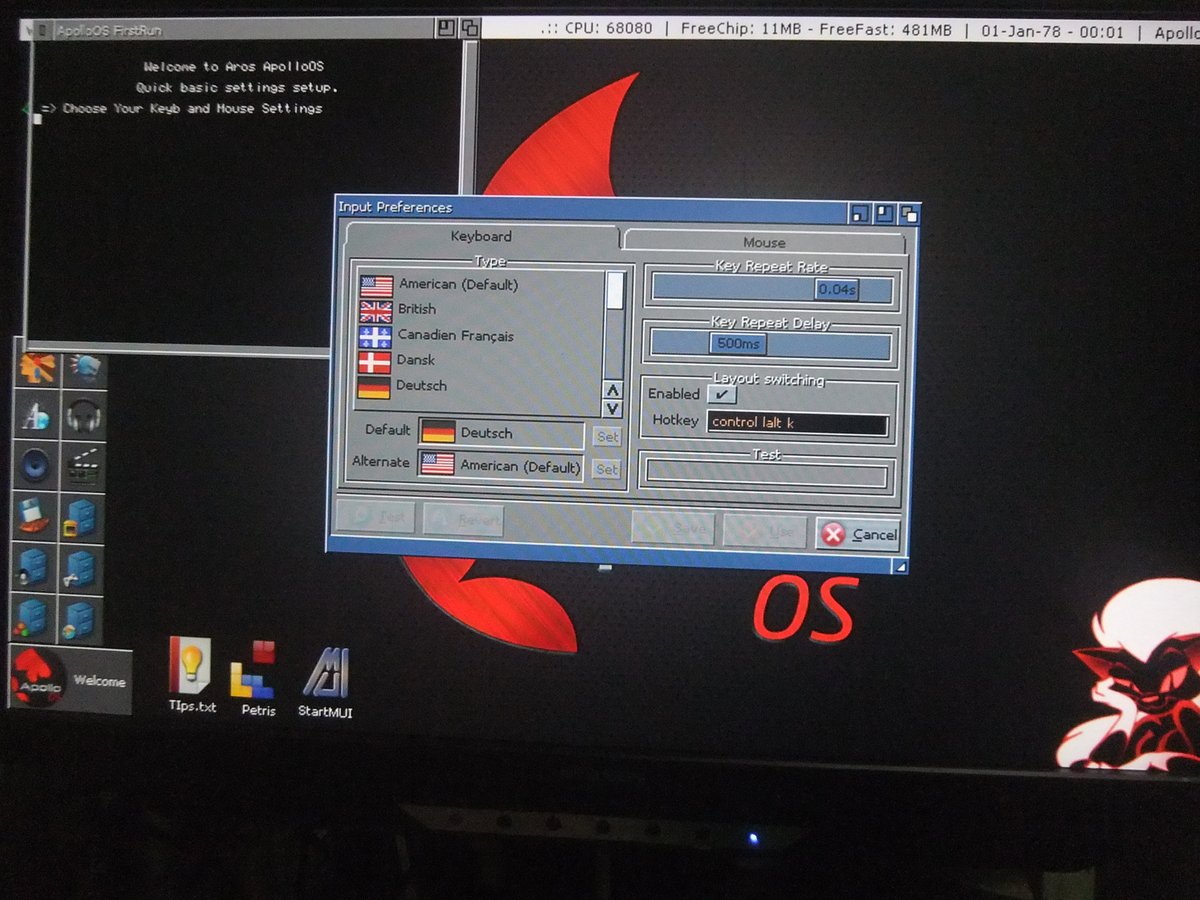Select Canadien Français keyboard layout
This screenshot has height=900, width=1200.
481,335
